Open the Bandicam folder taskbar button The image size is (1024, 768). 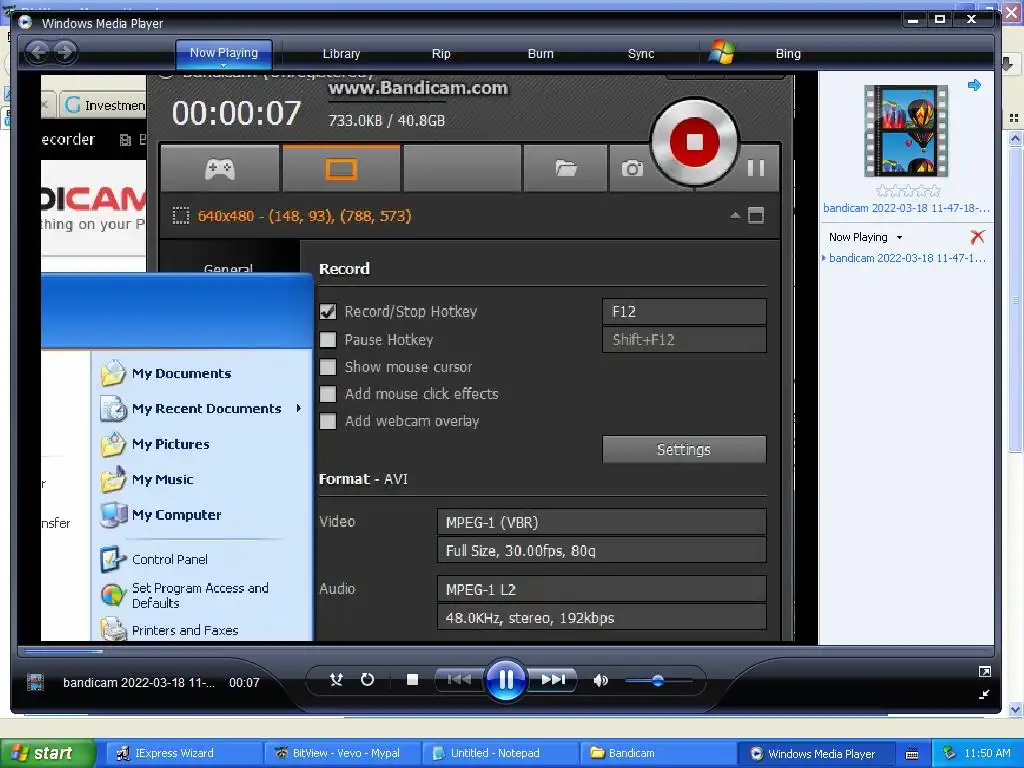658,753
